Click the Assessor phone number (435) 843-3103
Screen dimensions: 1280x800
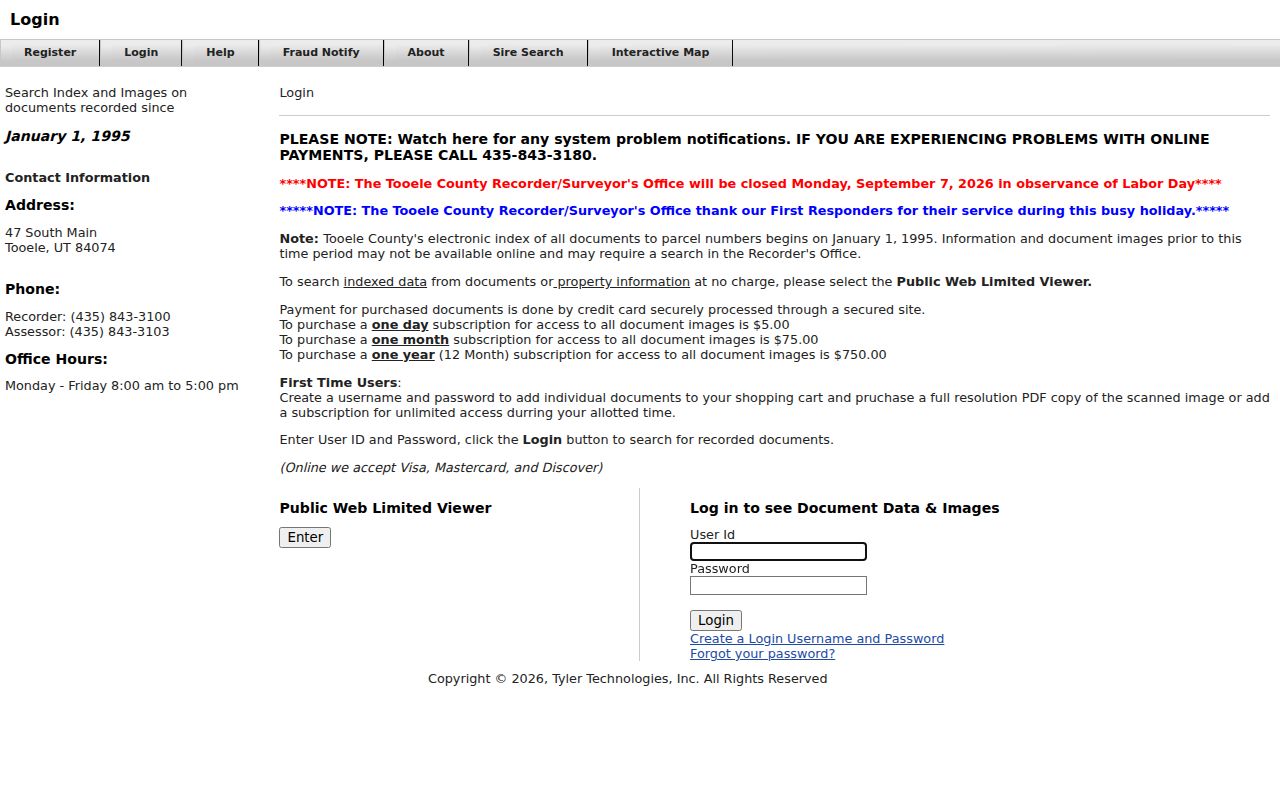pos(119,332)
